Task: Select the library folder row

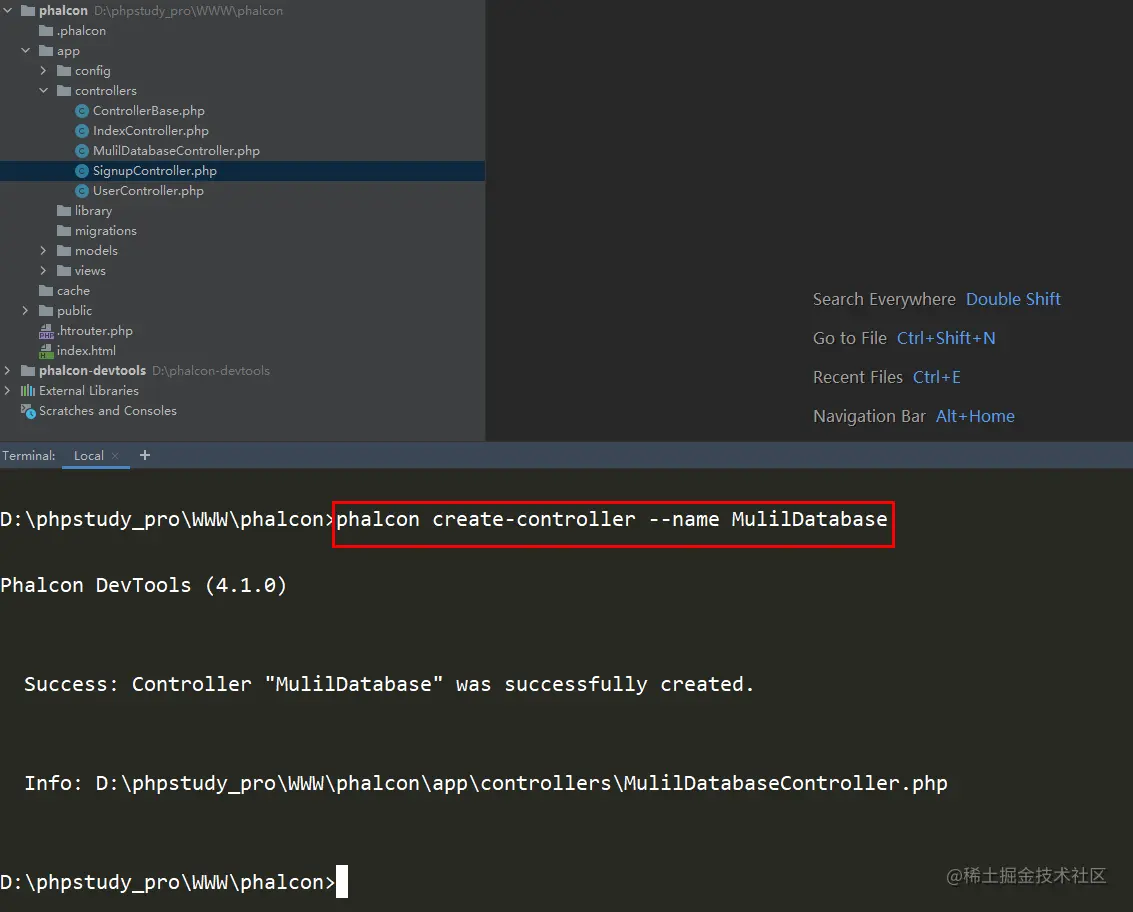Action: 242,210
